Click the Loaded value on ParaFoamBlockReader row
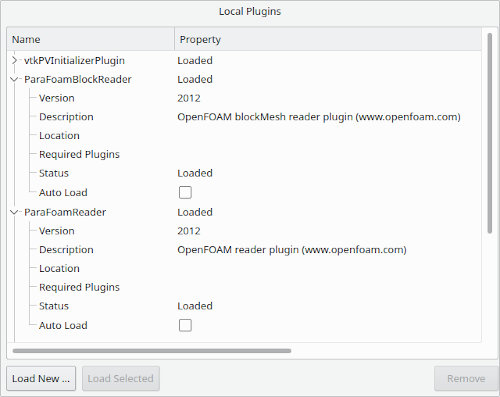500x397 pixels. click(x=195, y=79)
